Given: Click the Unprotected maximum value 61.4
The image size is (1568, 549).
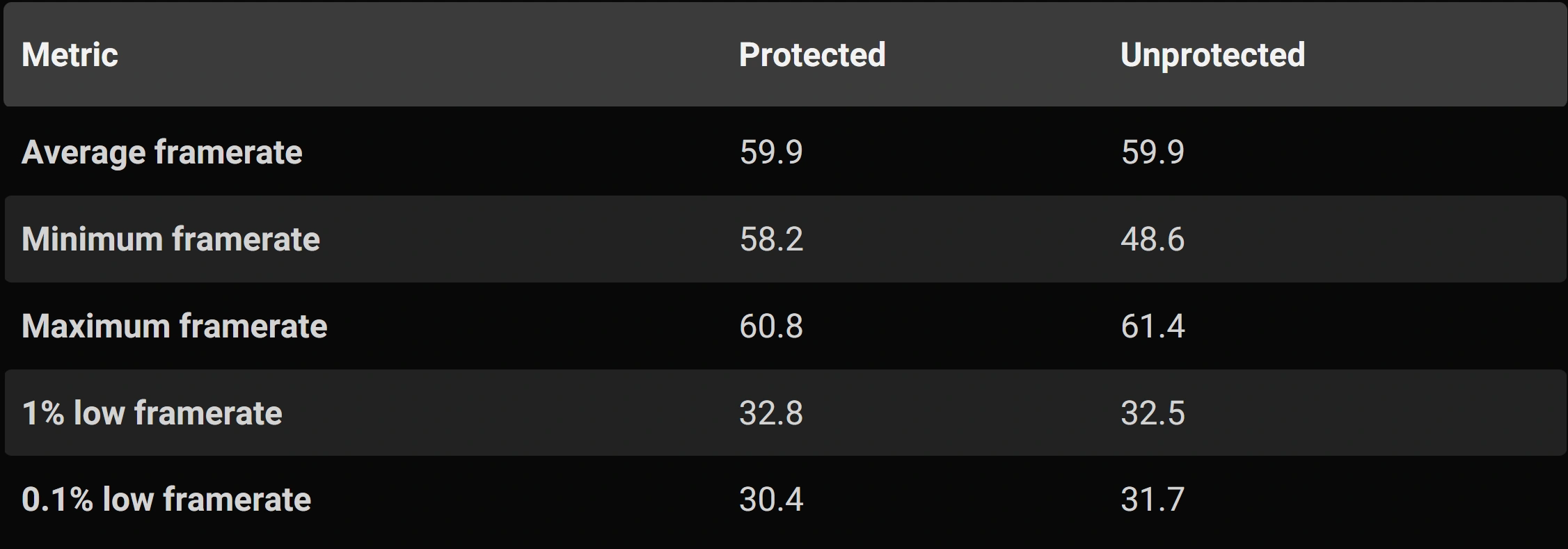Looking at the screenshot, I should click(1152, 326).
